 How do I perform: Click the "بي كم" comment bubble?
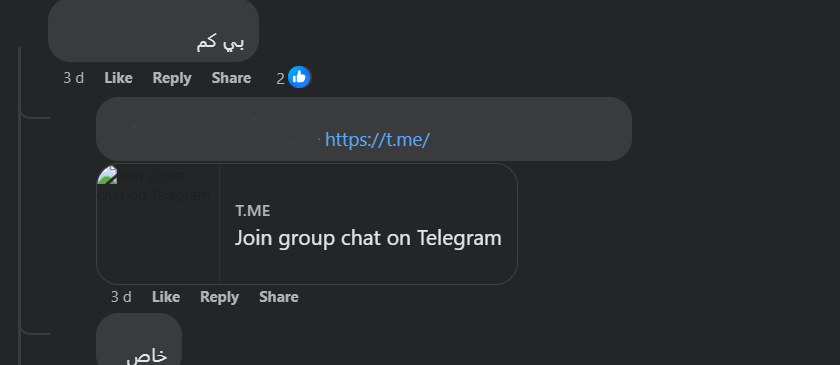click(154, 31)
